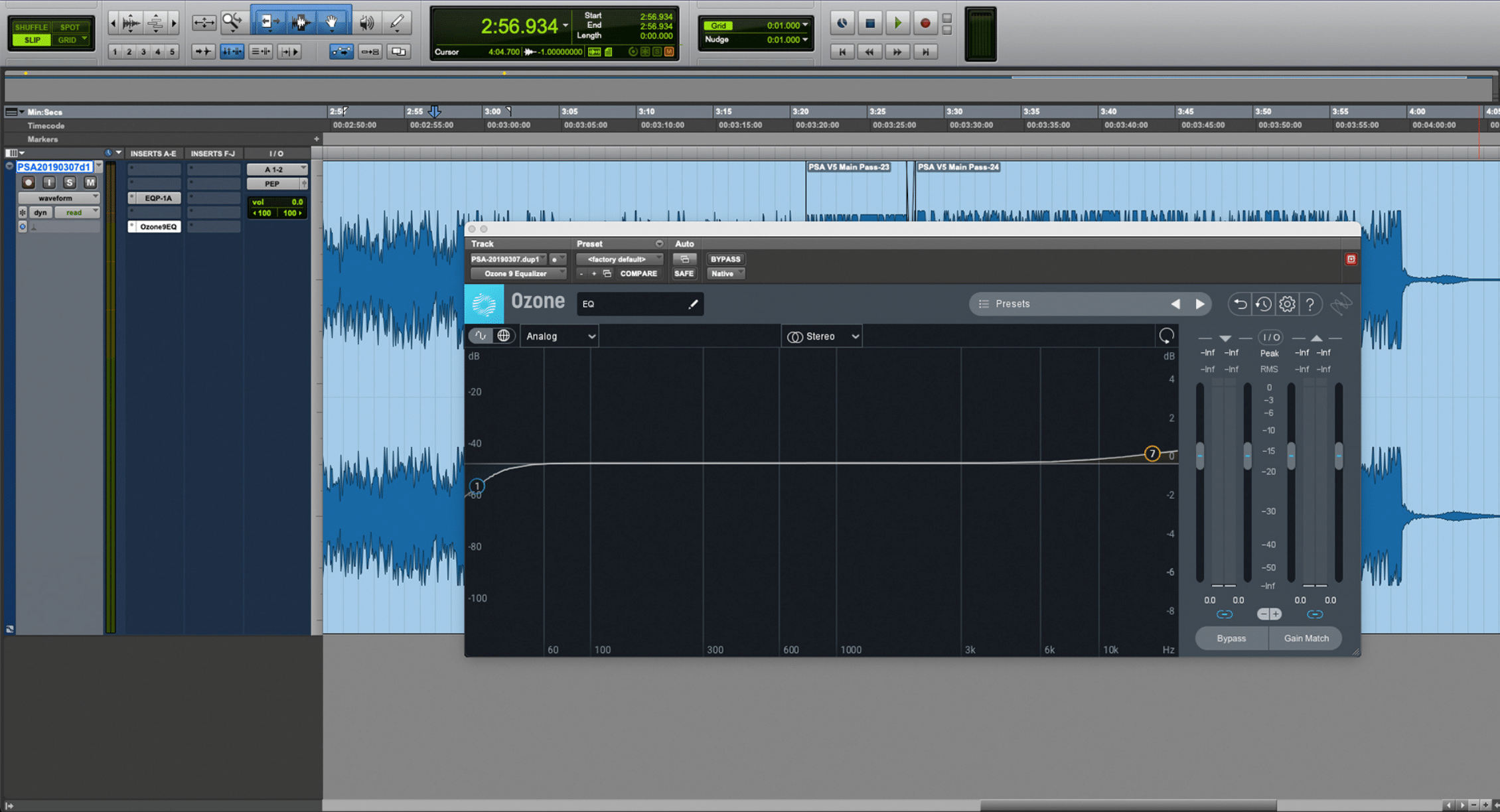Increase audio waveform zoom icon
The width and height of the screenshot is (1500, 812).
131,23
